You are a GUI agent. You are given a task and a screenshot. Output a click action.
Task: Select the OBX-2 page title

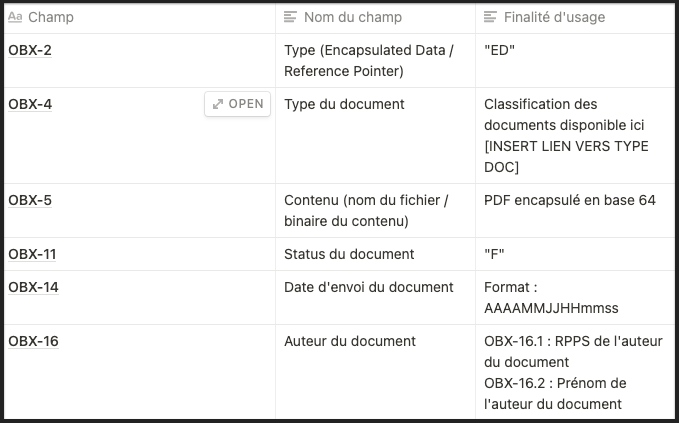tap(30, 50)
